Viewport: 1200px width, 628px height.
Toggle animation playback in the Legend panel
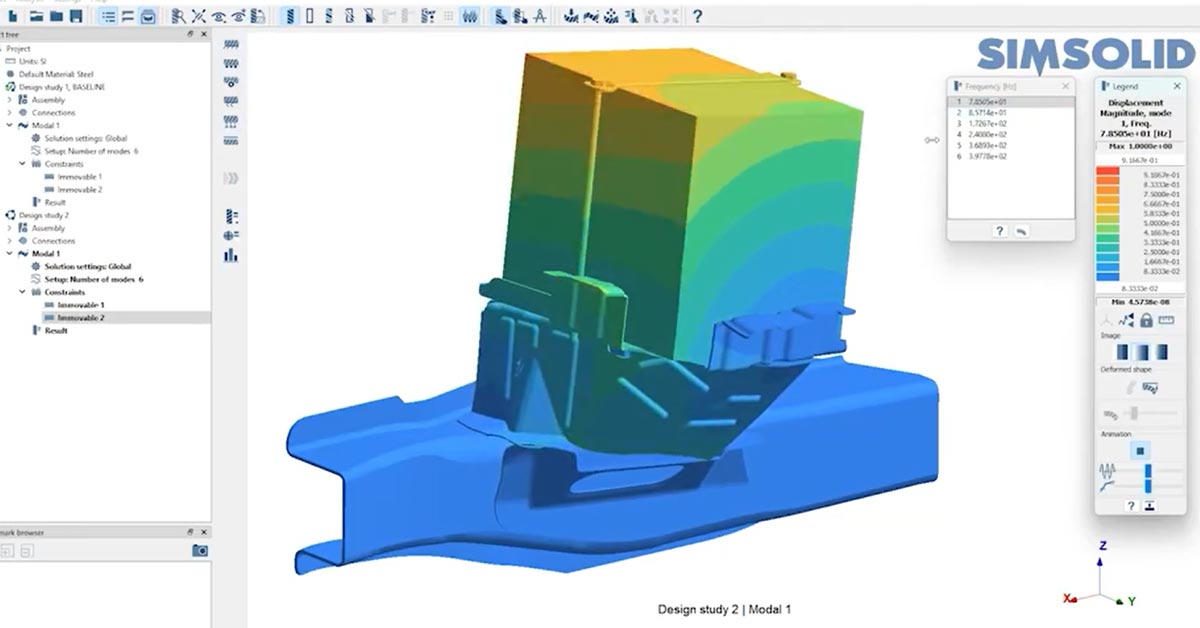(1141, 449)
